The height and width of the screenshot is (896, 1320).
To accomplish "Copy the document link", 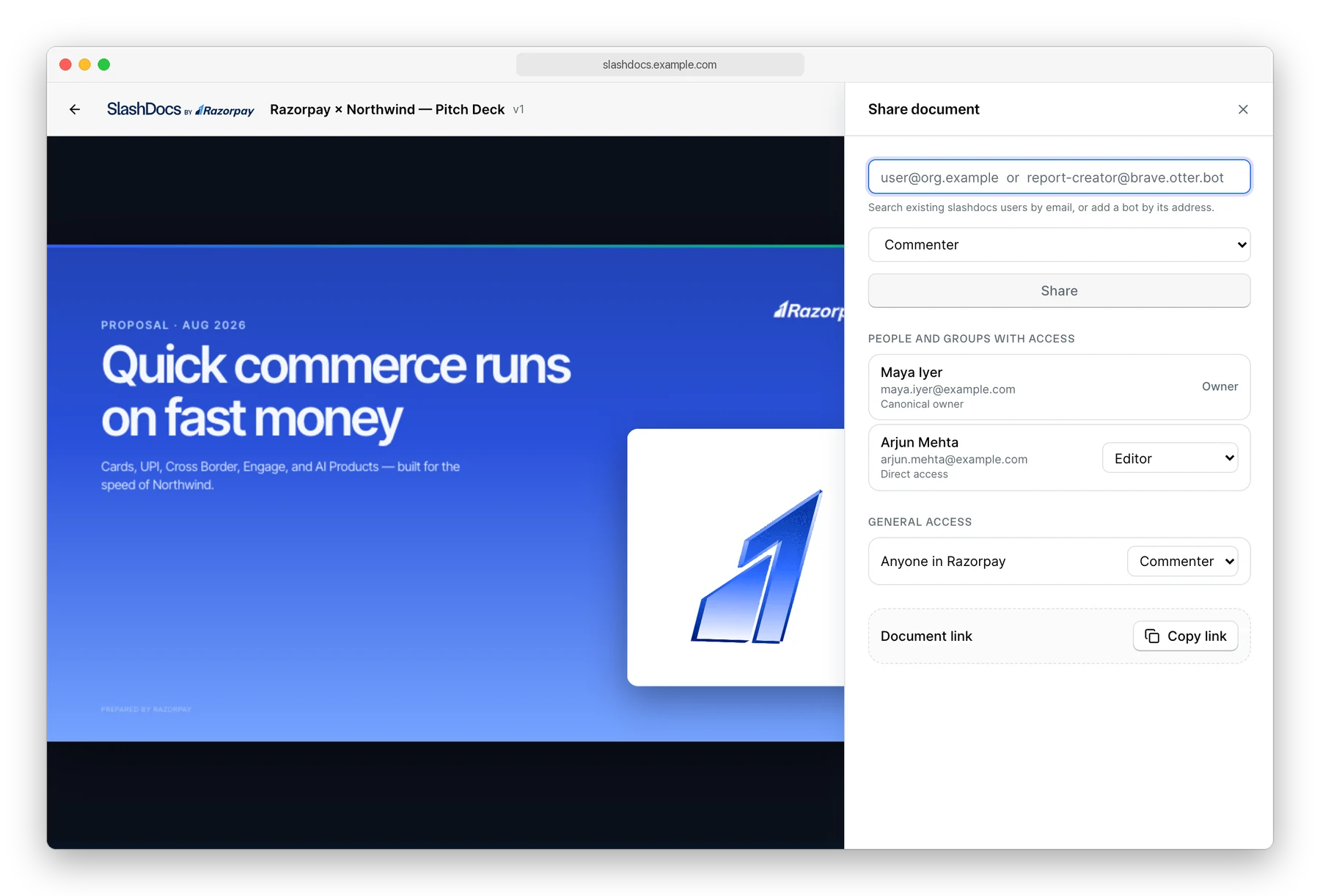I will pyautogui.click(x=1186, y=636).
